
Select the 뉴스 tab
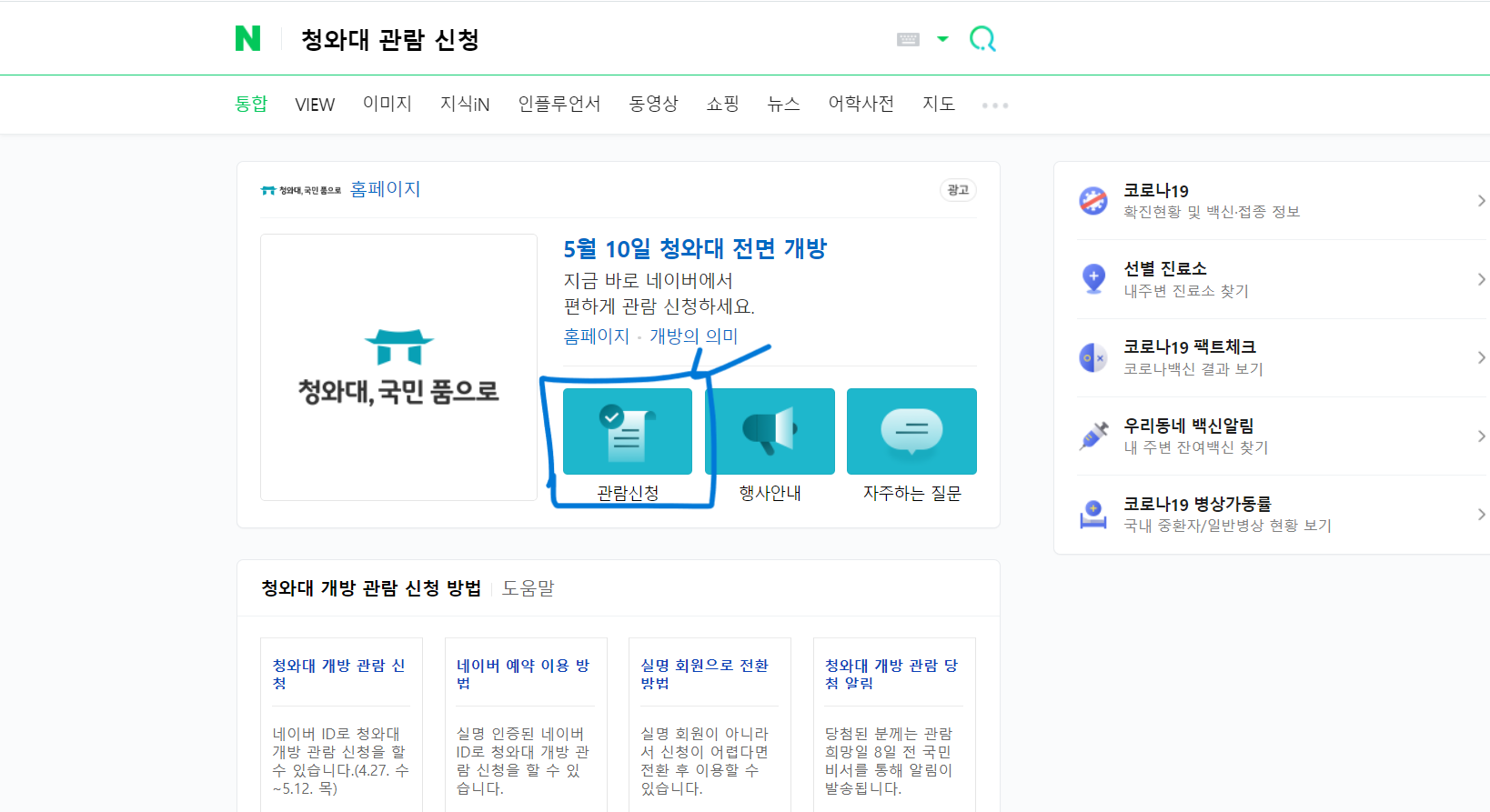pos(783,104)
